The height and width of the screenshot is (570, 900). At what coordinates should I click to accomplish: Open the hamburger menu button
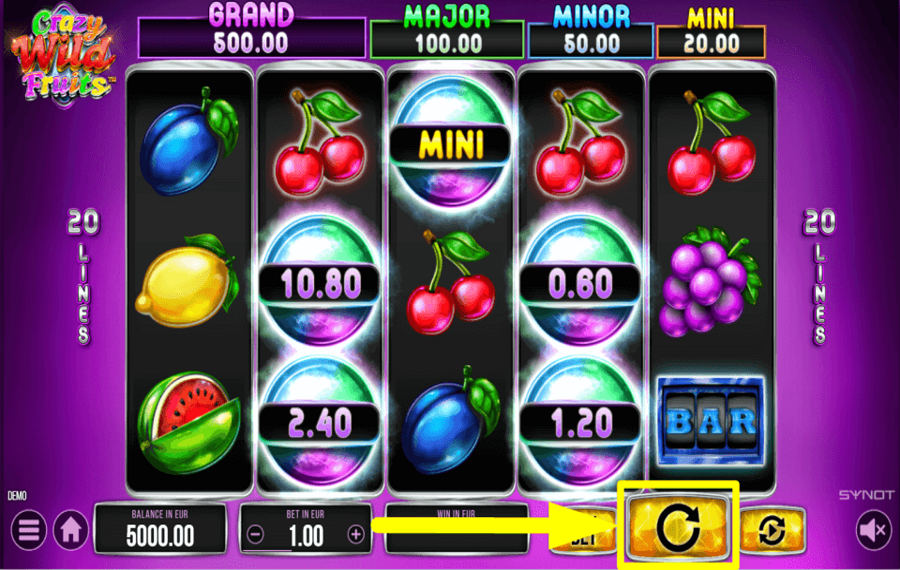28,529
